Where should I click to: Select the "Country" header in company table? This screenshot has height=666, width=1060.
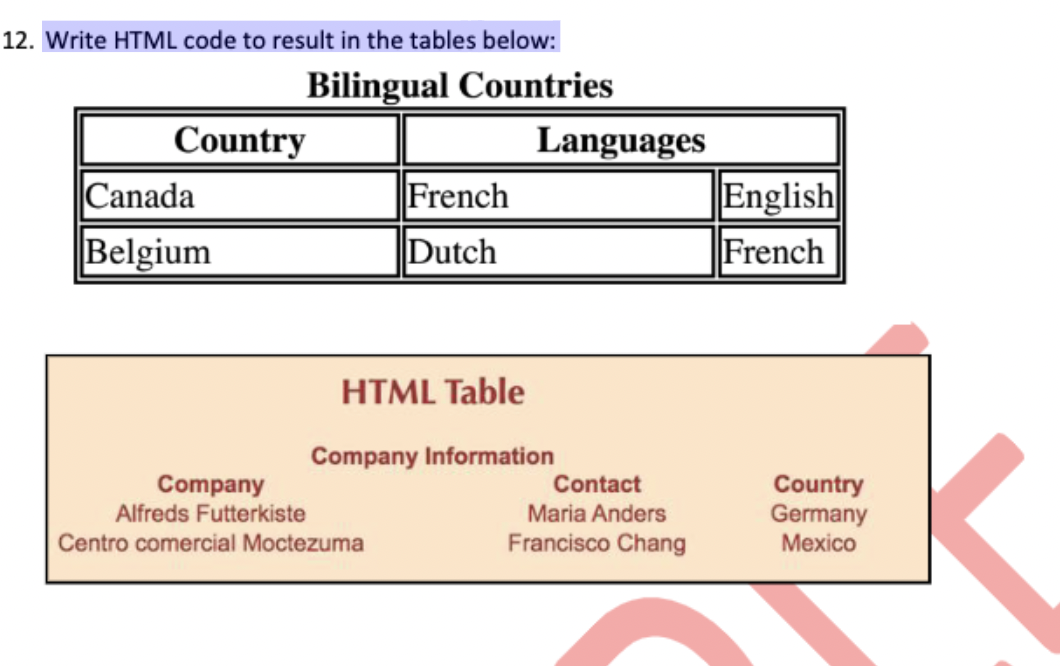819,482
